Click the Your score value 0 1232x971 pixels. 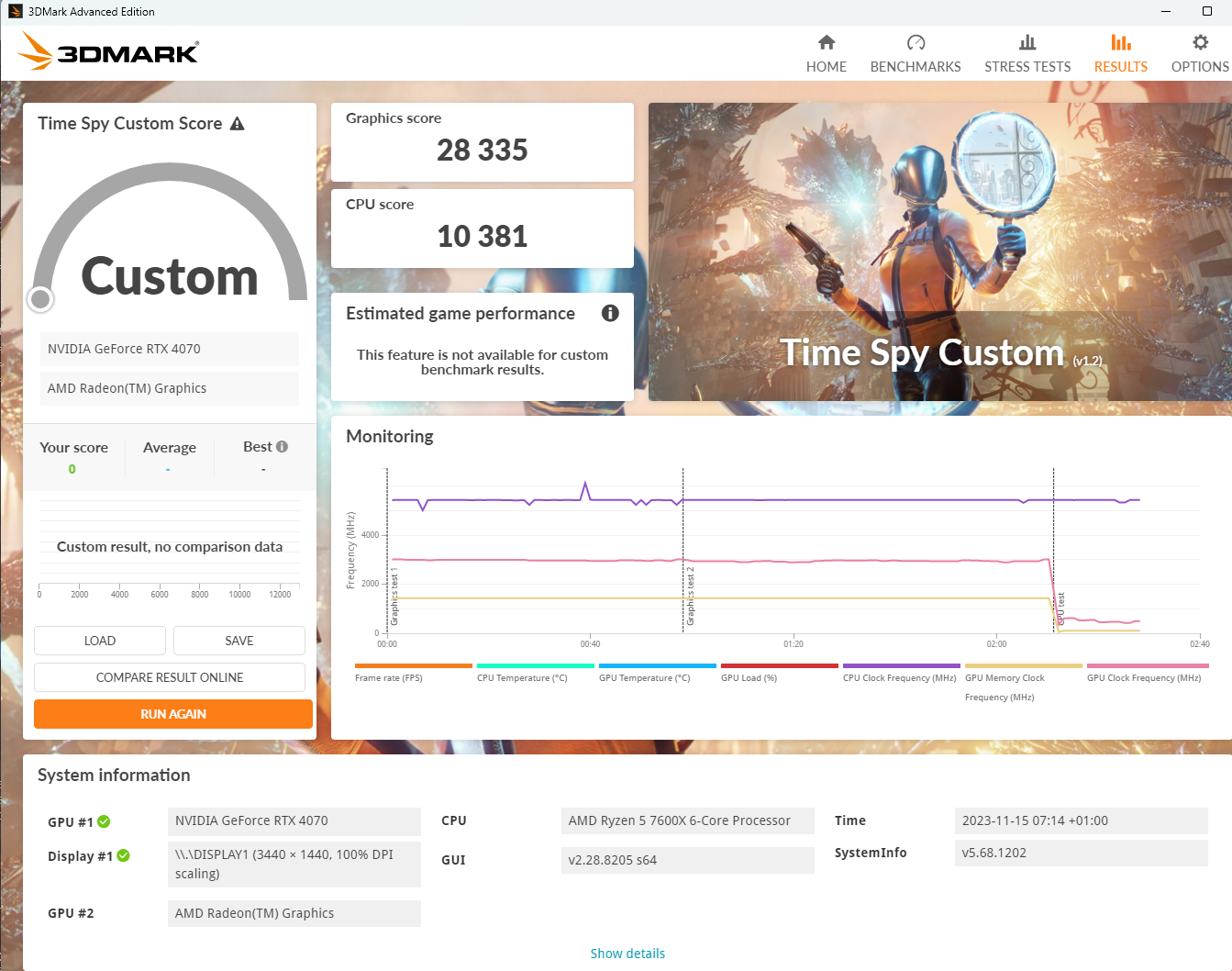pyautogui.click(x=72, y=469)
